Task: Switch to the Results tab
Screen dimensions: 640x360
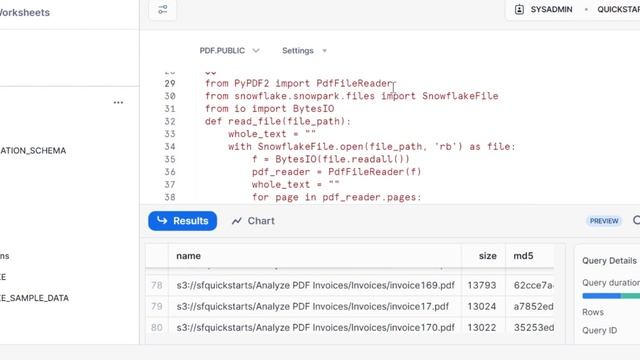Action: pos(182,221)
